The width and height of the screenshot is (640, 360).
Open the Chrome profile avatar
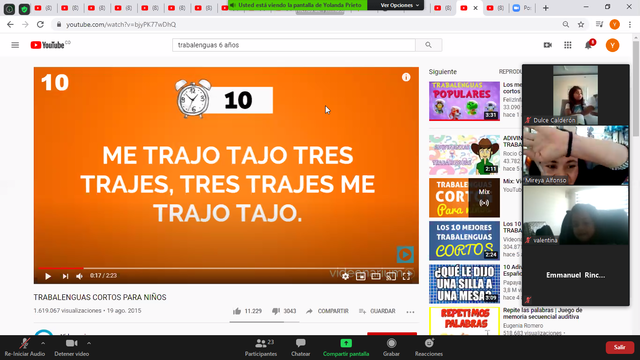coord(614,24)
